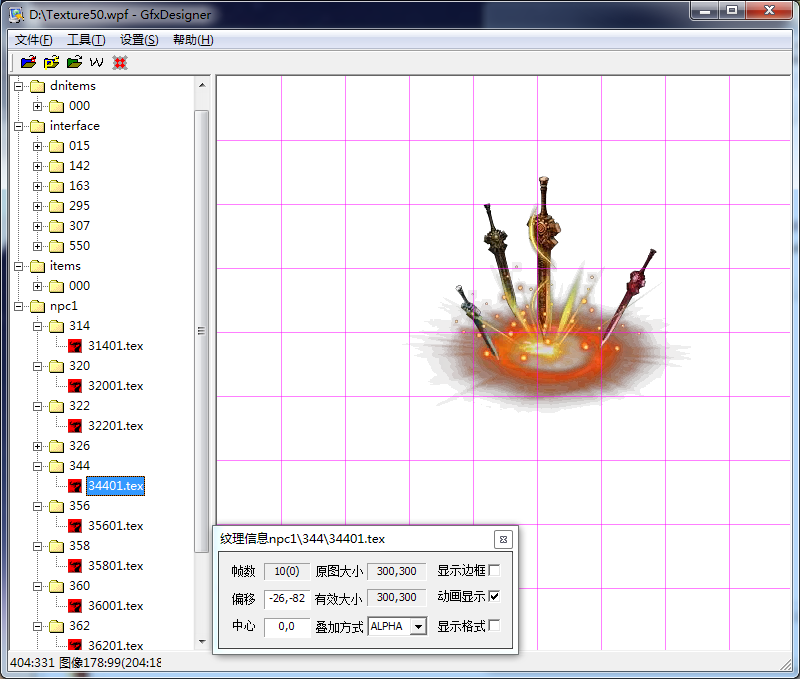Enable the 显示边框 checkbox

click(x=494, y=570)
